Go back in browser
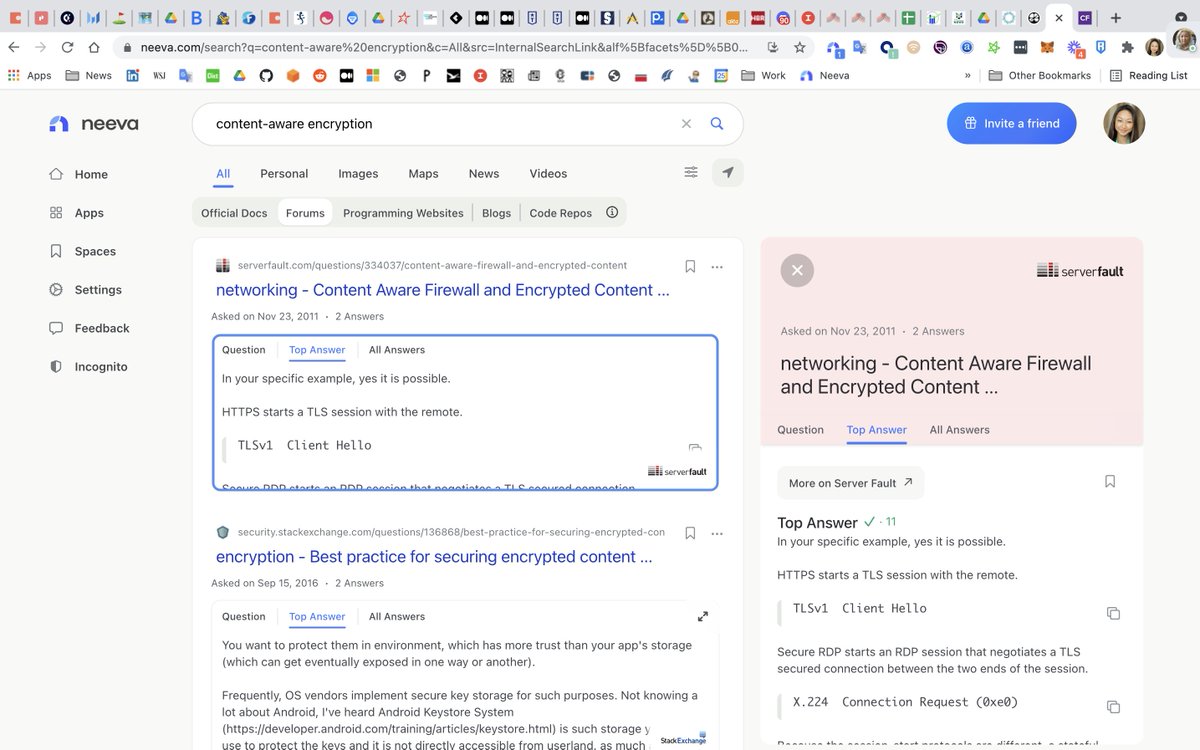1200x750 pixels. point(14,47)
